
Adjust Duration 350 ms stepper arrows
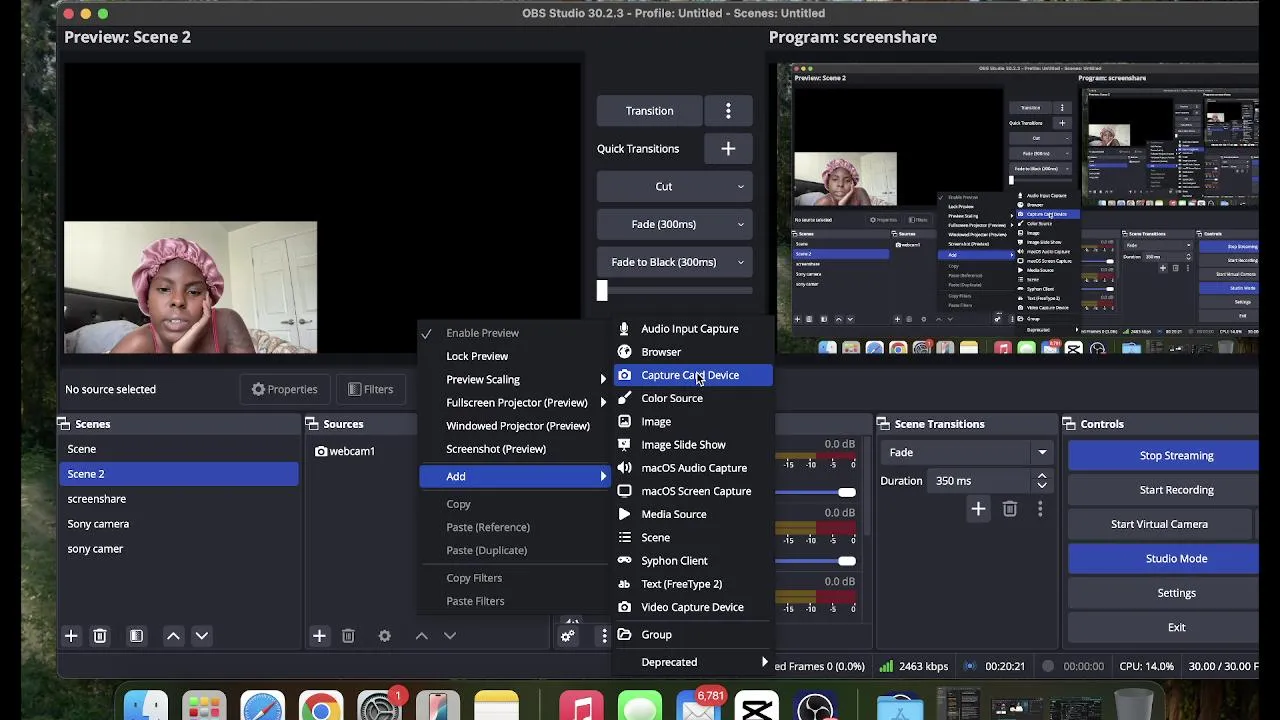(x=1042, y=481)
